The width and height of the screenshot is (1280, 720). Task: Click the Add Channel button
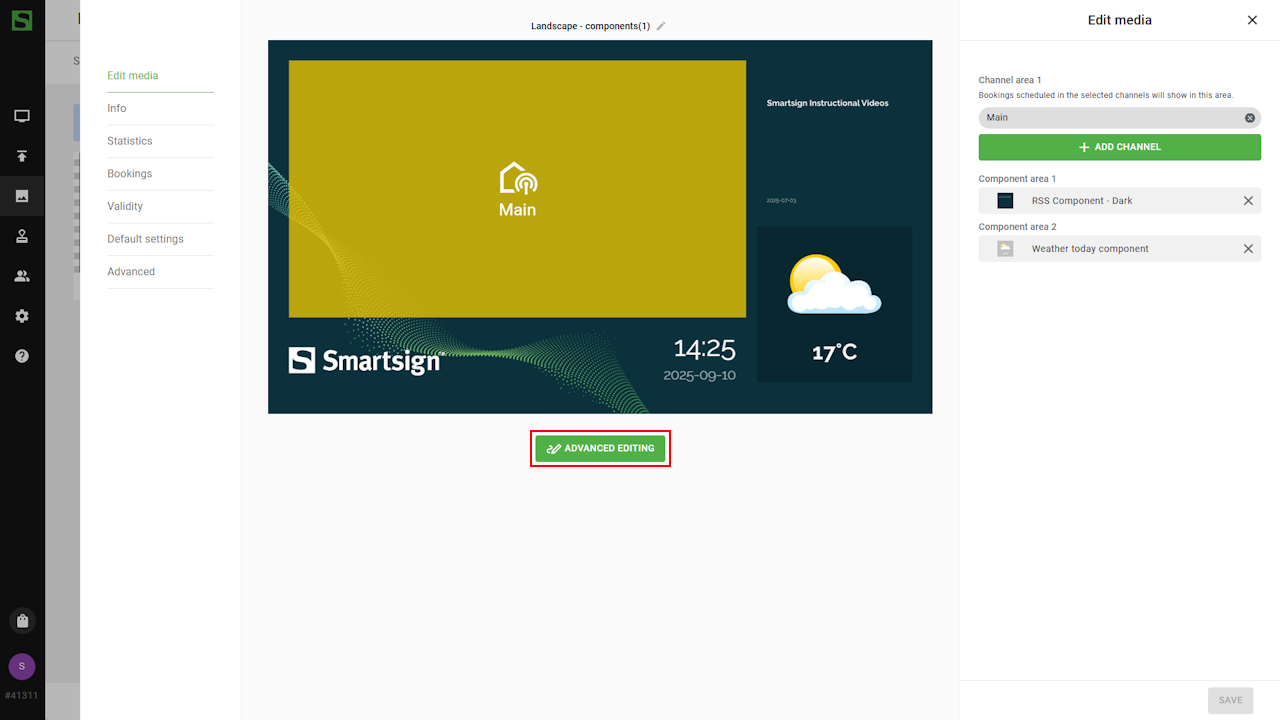pos(1119,147)
